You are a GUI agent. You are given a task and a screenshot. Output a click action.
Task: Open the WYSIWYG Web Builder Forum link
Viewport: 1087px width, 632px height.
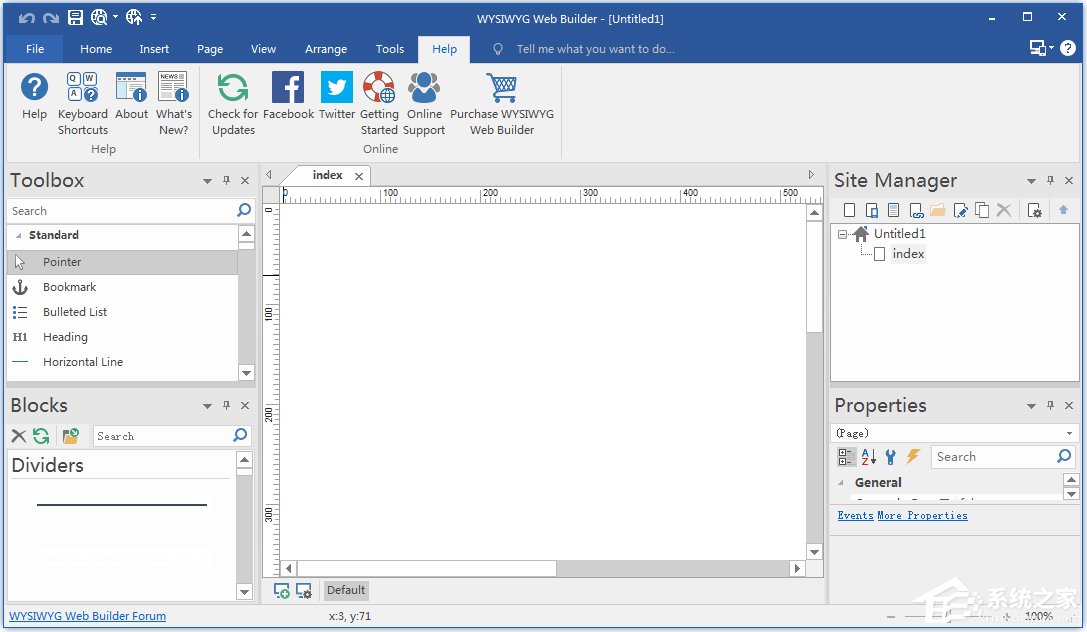coord(88,616)
